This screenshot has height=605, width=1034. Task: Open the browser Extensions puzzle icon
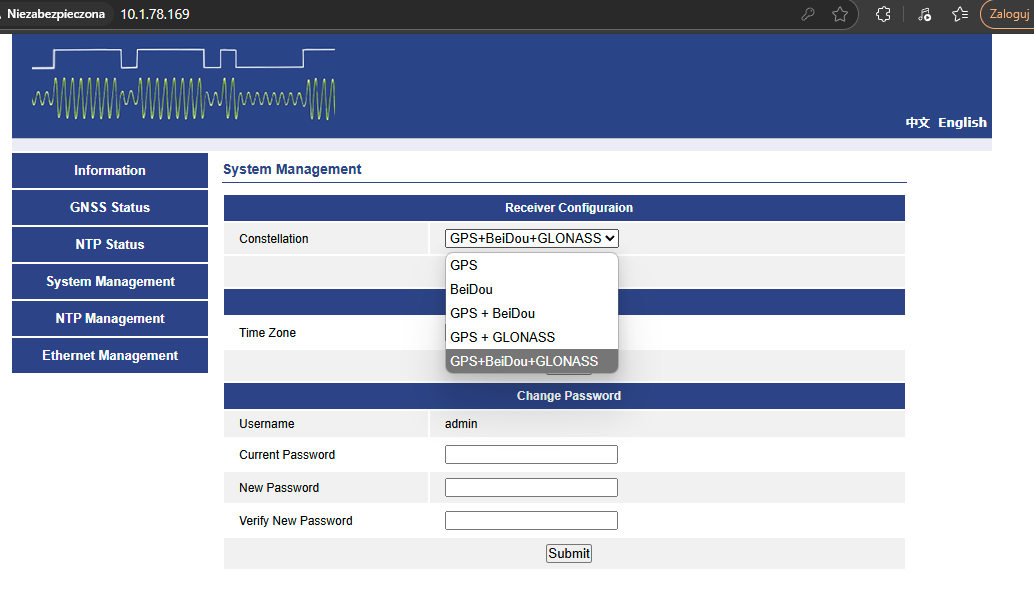(882, 14)
